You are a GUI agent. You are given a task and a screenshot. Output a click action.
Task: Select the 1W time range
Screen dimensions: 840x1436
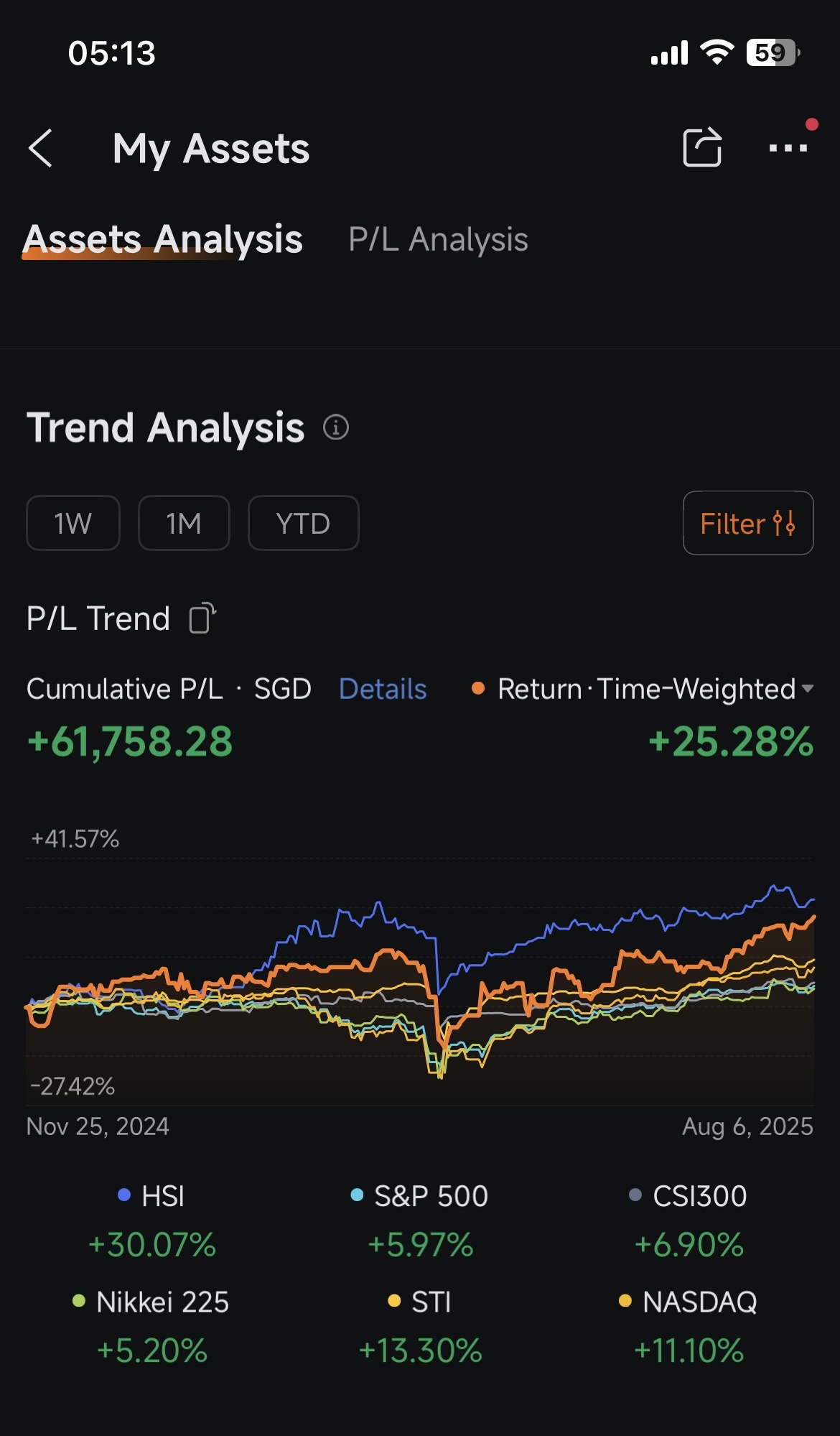click(73, 523)
